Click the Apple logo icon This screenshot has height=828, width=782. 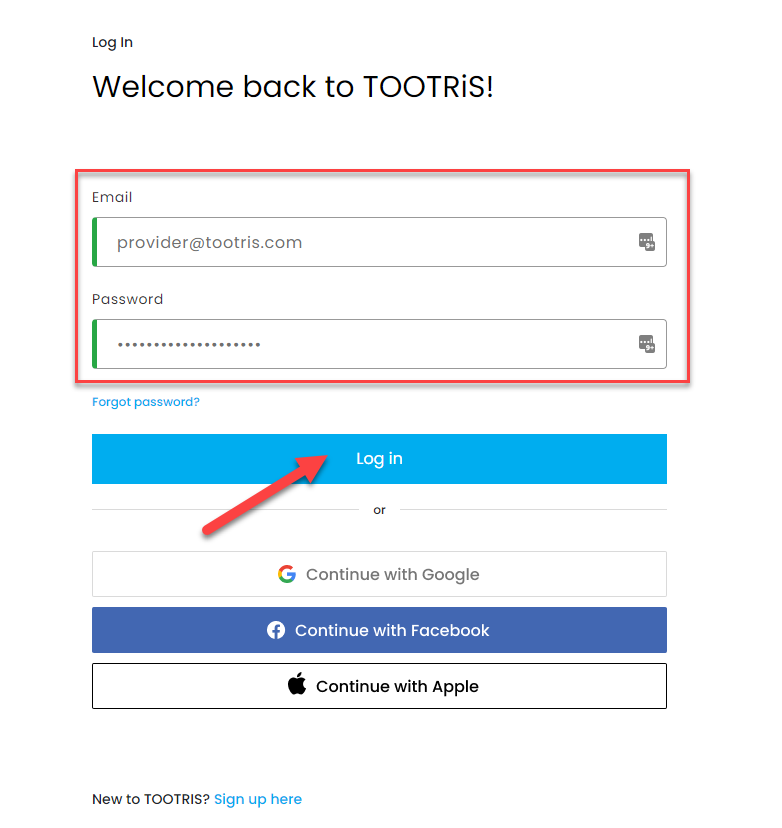coord(297,684)
